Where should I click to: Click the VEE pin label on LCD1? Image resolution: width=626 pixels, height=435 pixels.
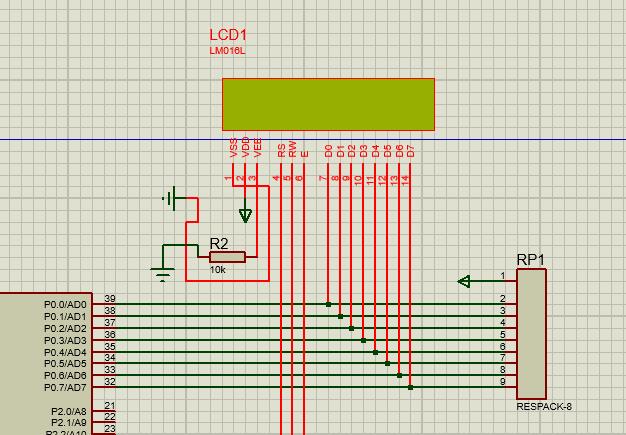pyautogui.click(x=258, y=148)
